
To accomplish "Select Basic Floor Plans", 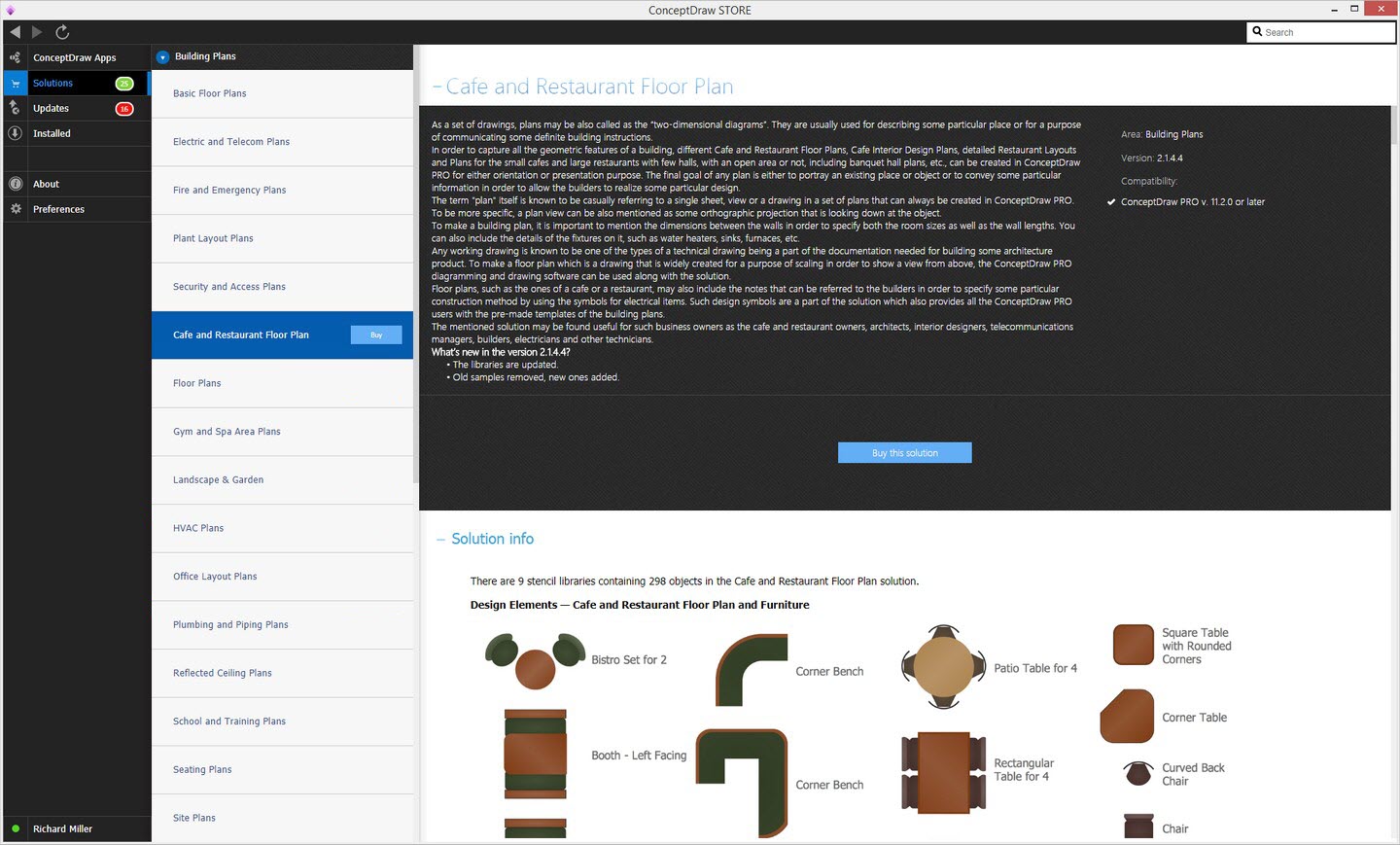I will point(282,93).
